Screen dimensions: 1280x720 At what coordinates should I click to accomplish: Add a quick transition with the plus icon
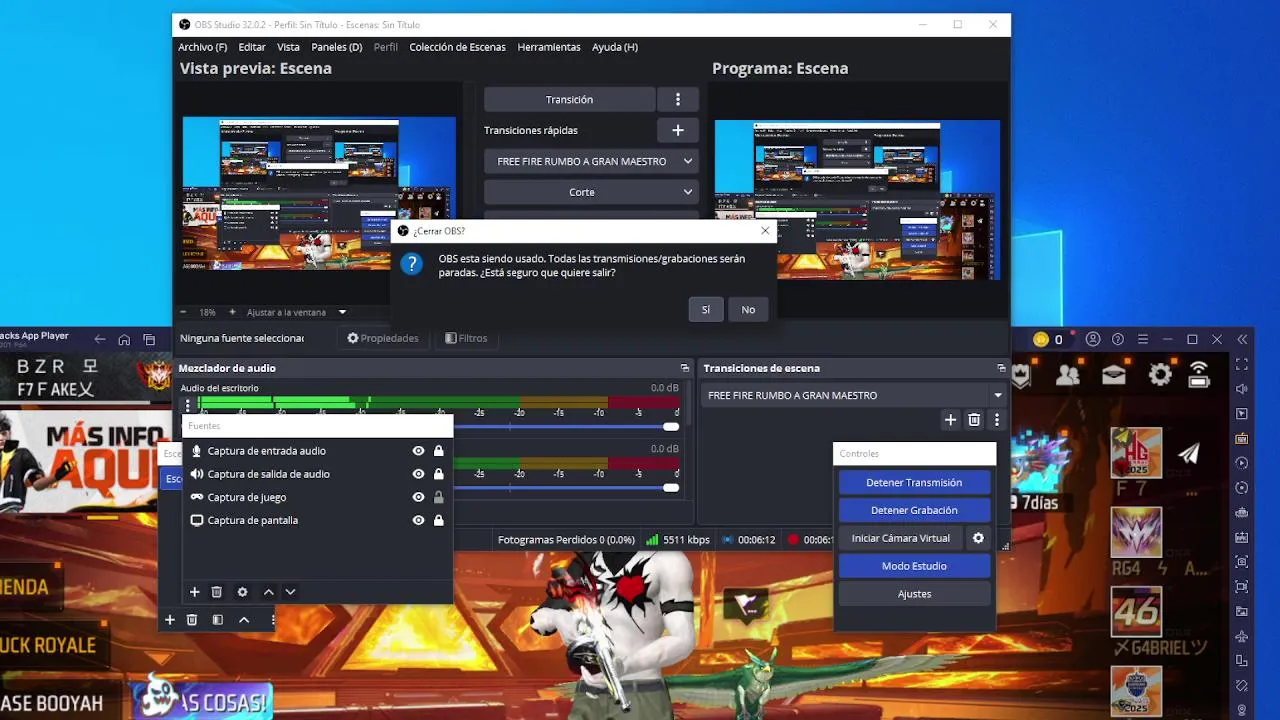click(x=677, y=130)
